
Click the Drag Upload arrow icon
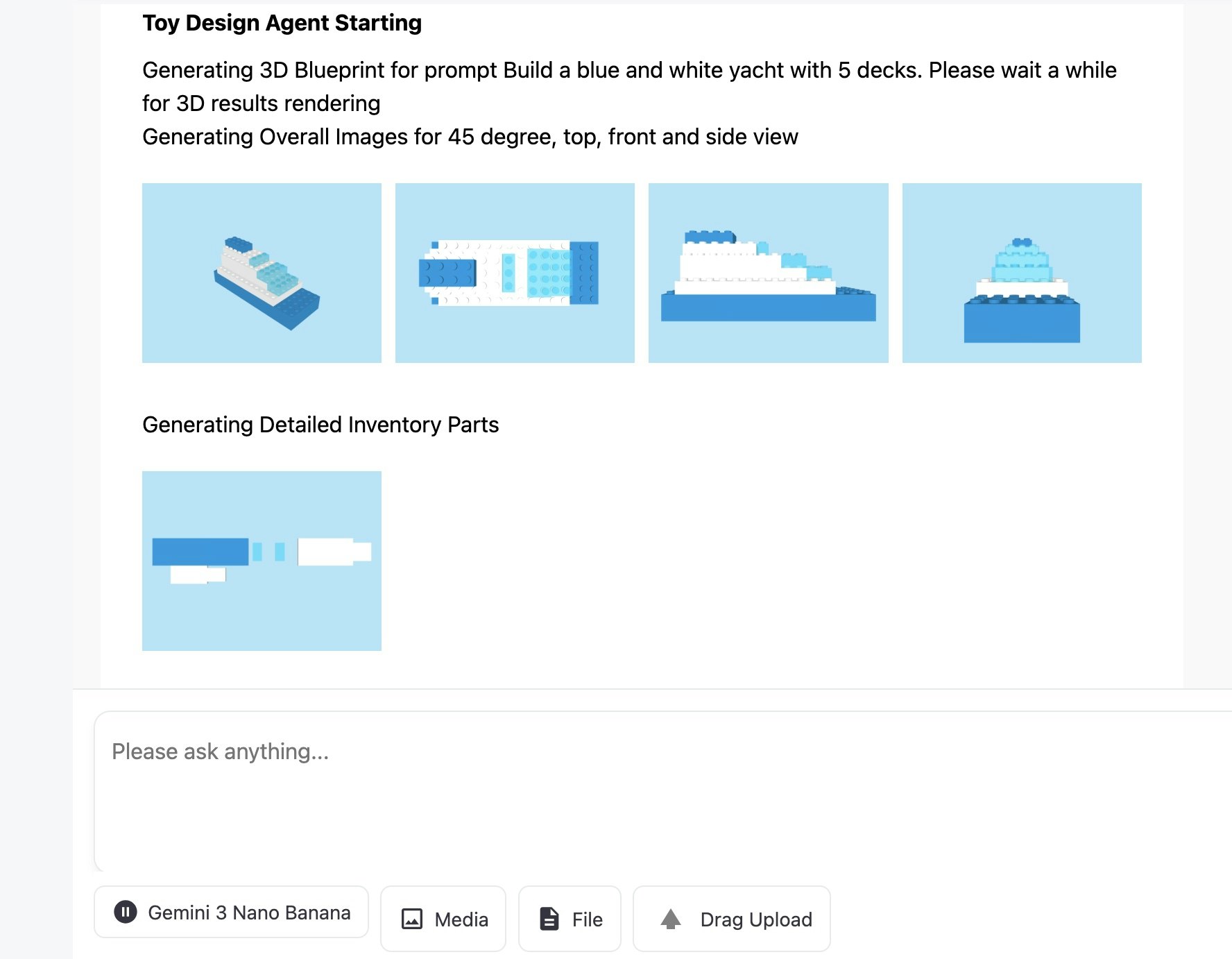(x=671, y=919)
